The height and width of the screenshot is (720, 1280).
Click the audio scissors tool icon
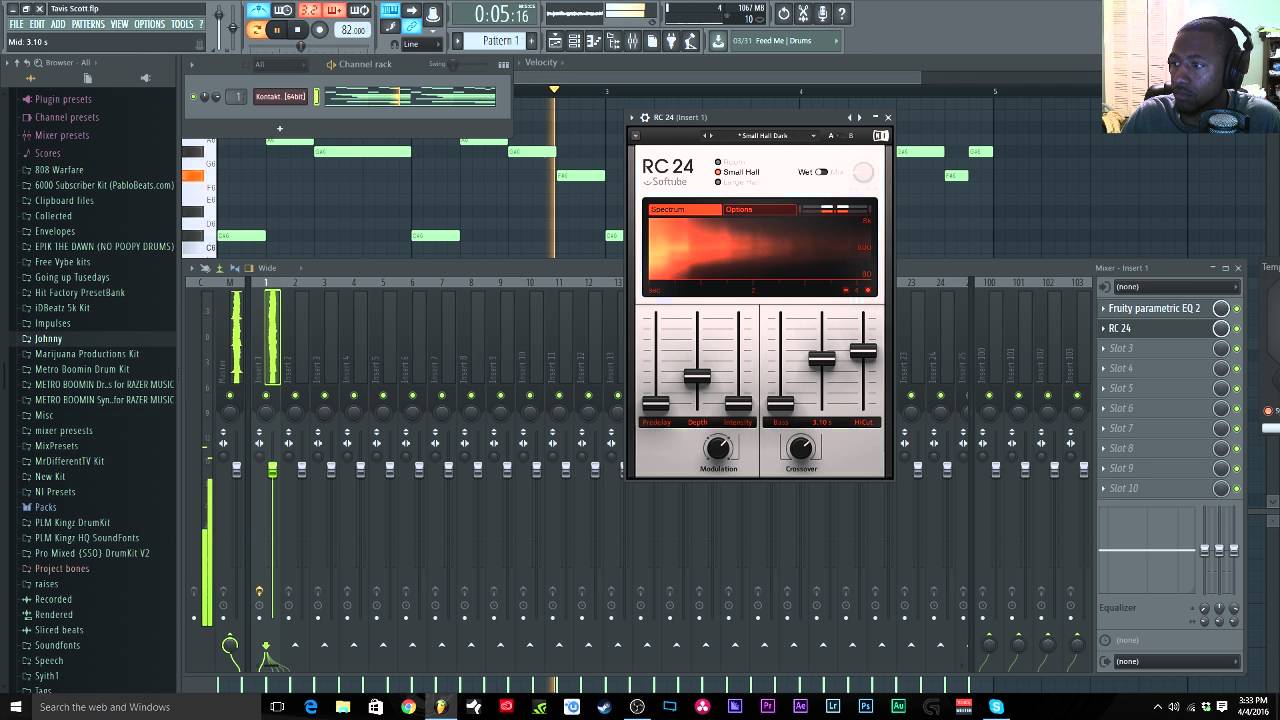tap(803, 14)
